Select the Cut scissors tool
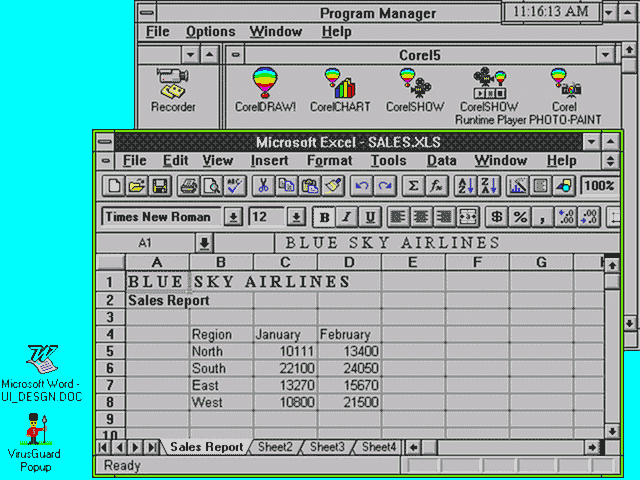 [x=262, y=186]
